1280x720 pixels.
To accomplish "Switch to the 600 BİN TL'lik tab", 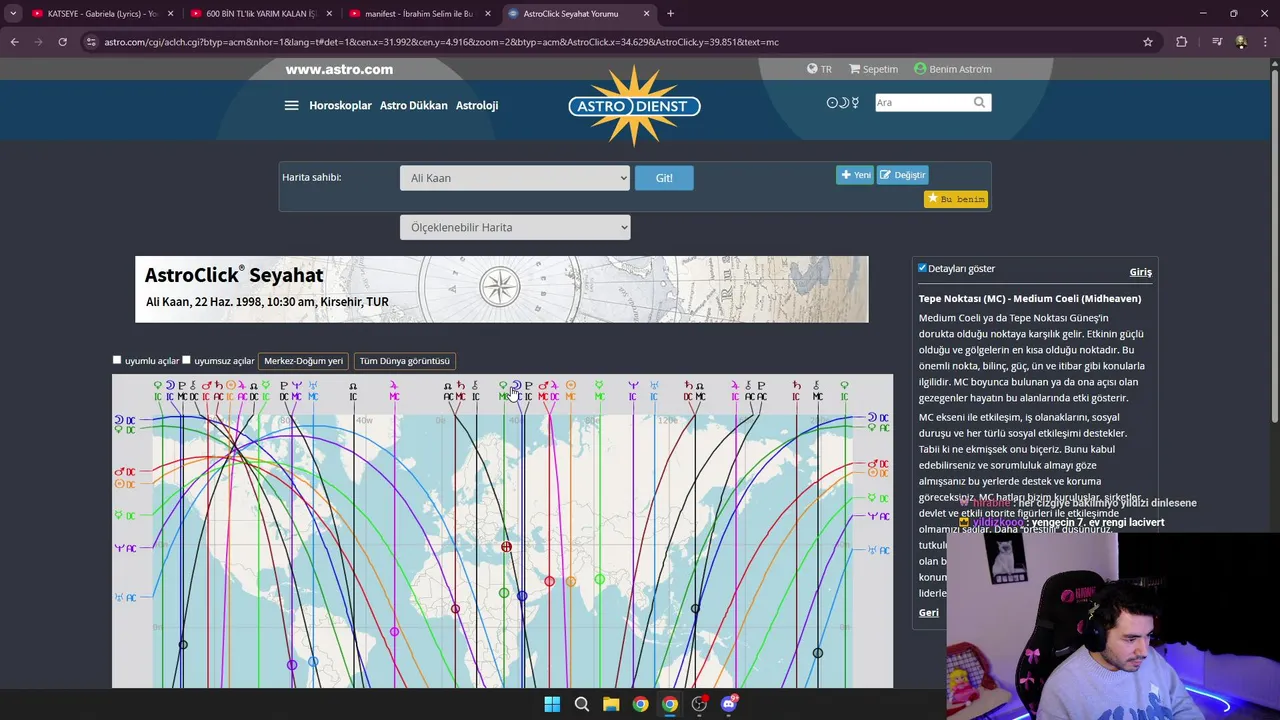I will pyautogui.click(x=262, y=13).
